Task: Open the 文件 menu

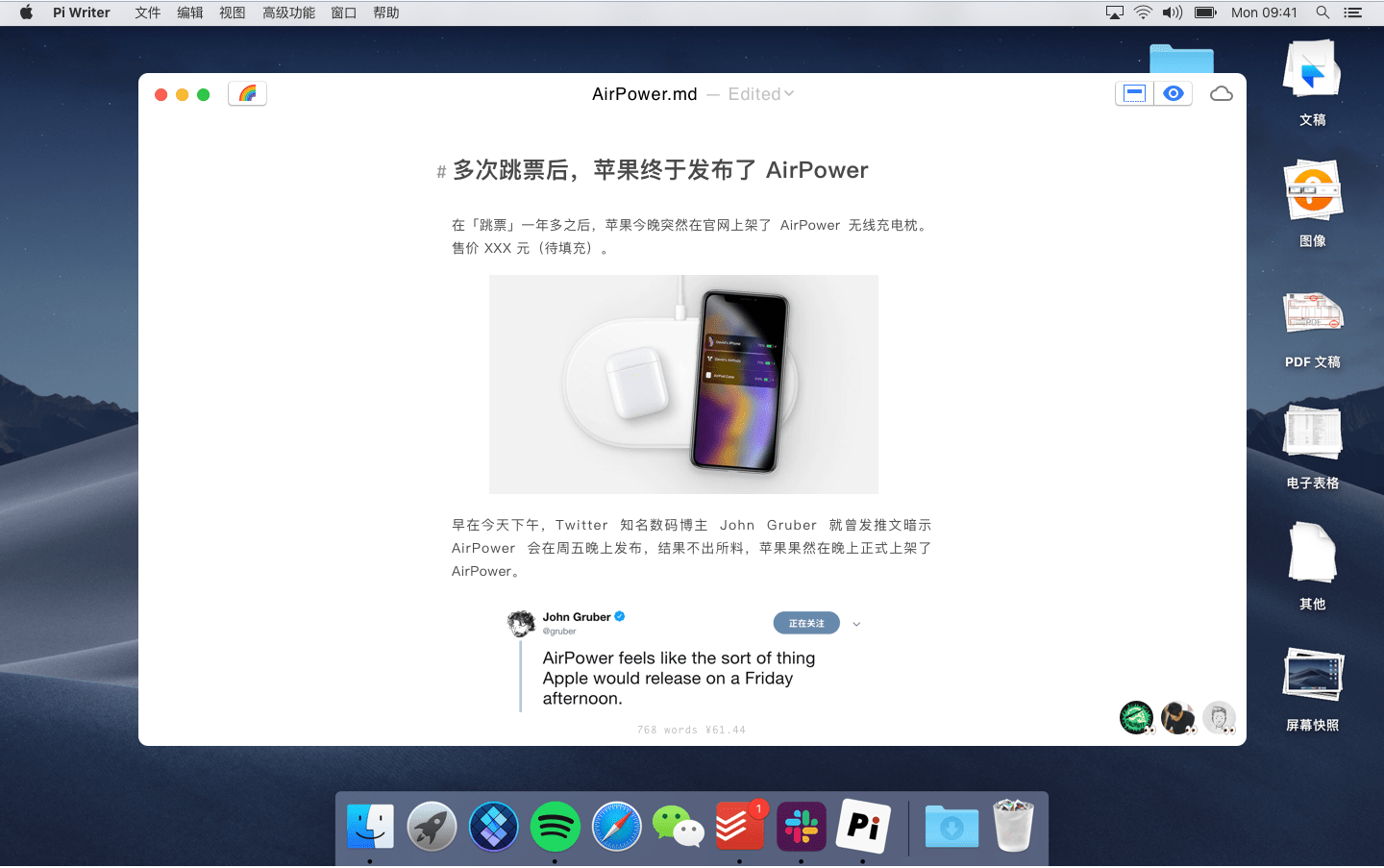Action: 148,12
